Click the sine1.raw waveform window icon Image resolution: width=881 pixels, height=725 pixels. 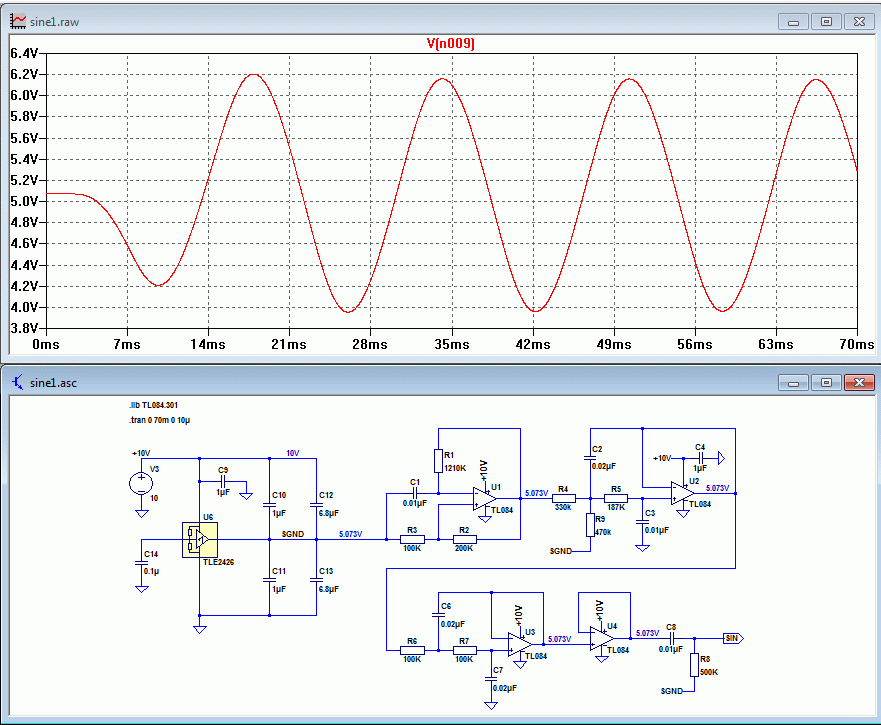coord(18,21)
